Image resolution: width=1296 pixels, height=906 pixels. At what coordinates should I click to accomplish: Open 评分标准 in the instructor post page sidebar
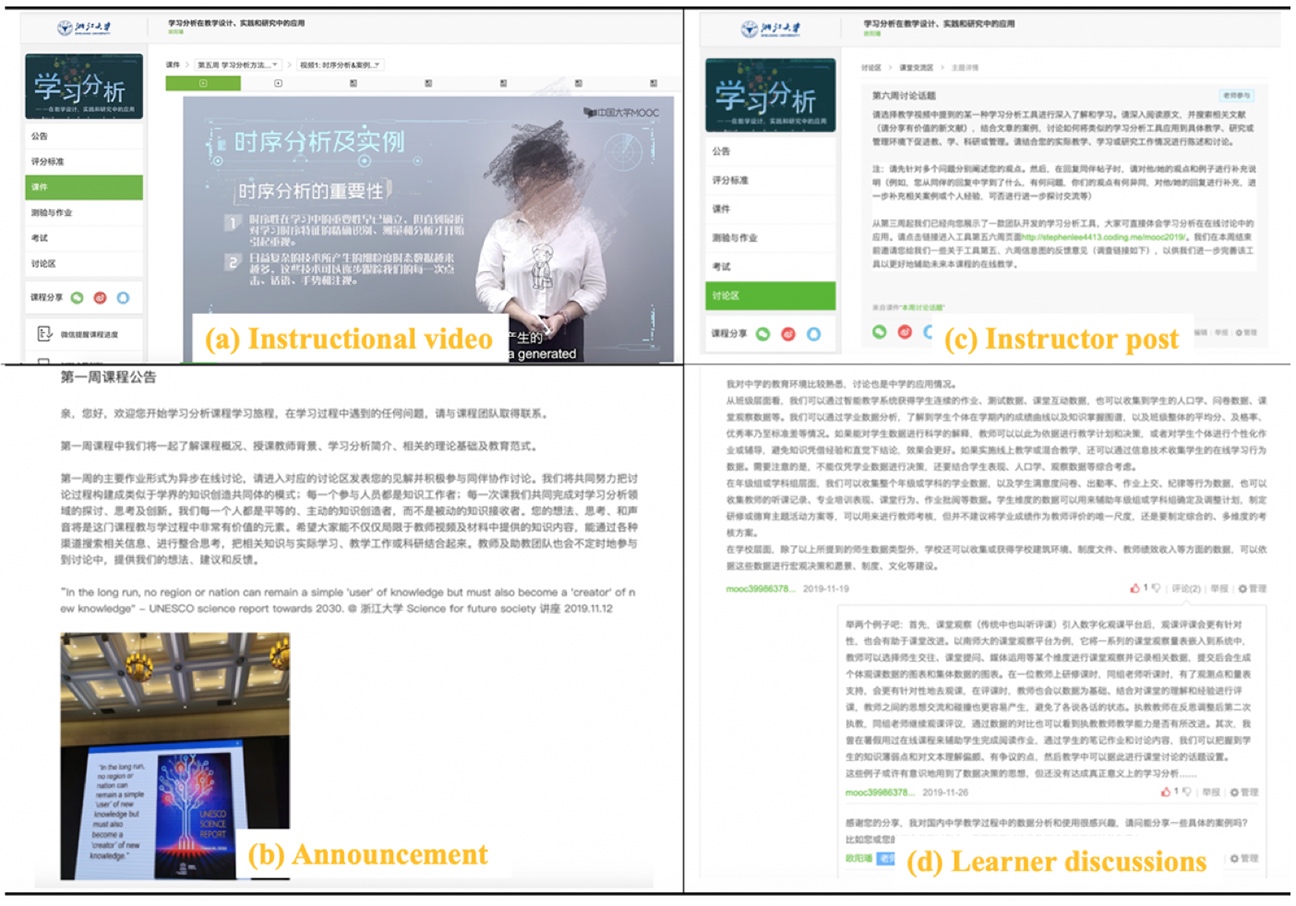click(x=770, y=180)
